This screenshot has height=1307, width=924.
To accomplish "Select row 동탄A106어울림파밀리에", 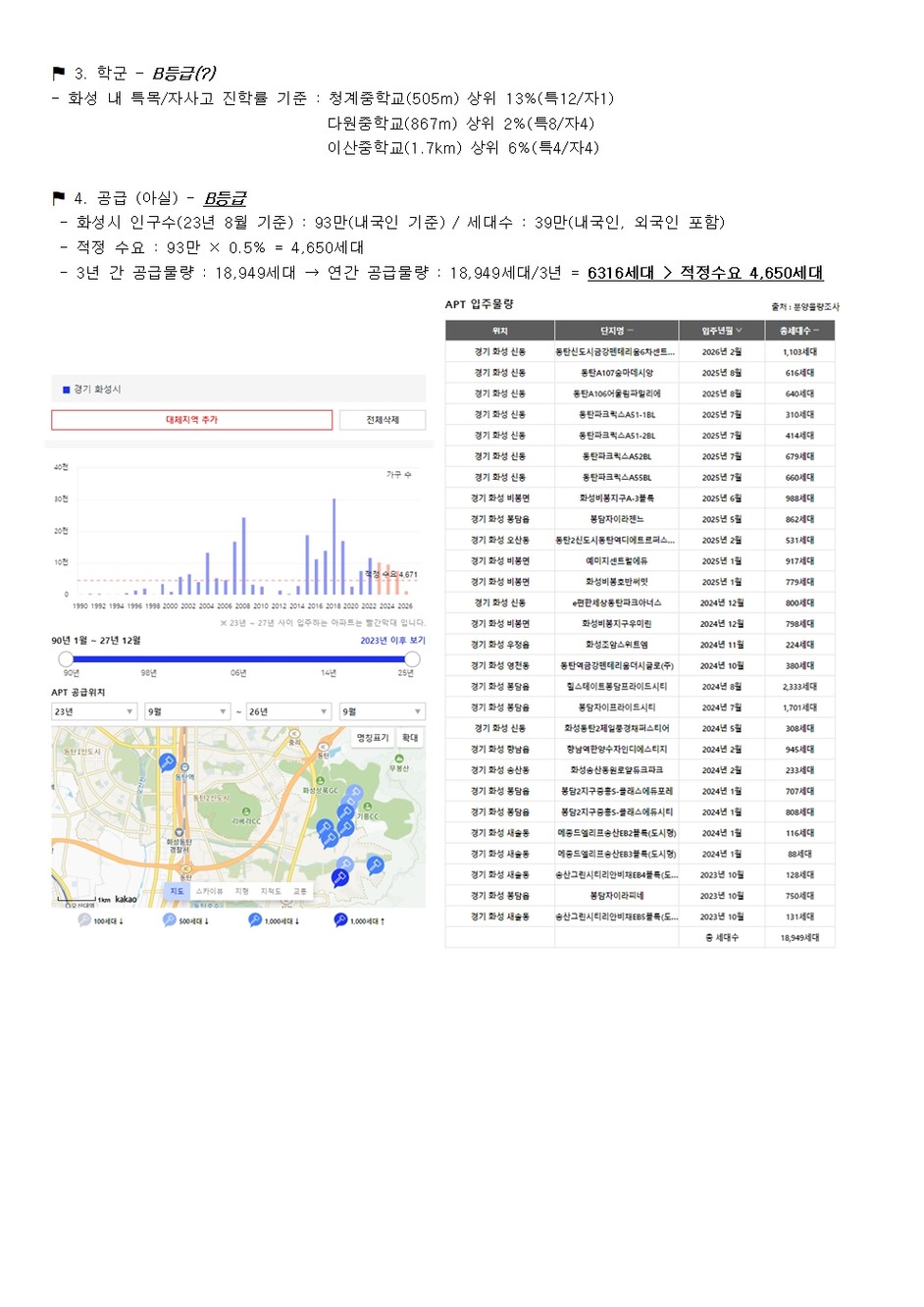I will click(640, 393).
